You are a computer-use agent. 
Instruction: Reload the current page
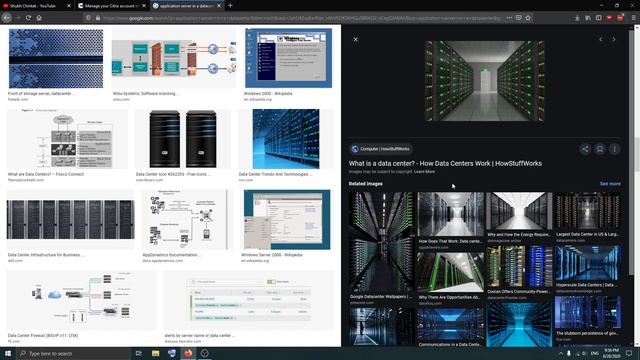(28, 18)
